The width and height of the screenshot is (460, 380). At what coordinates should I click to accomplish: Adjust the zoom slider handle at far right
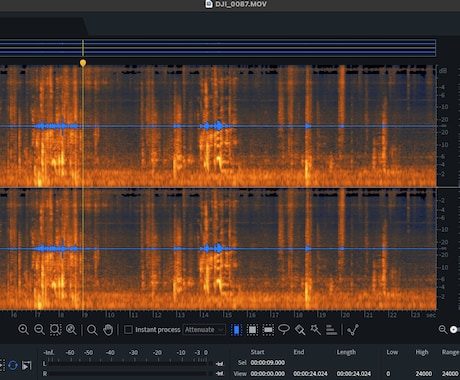pos(454,330)
